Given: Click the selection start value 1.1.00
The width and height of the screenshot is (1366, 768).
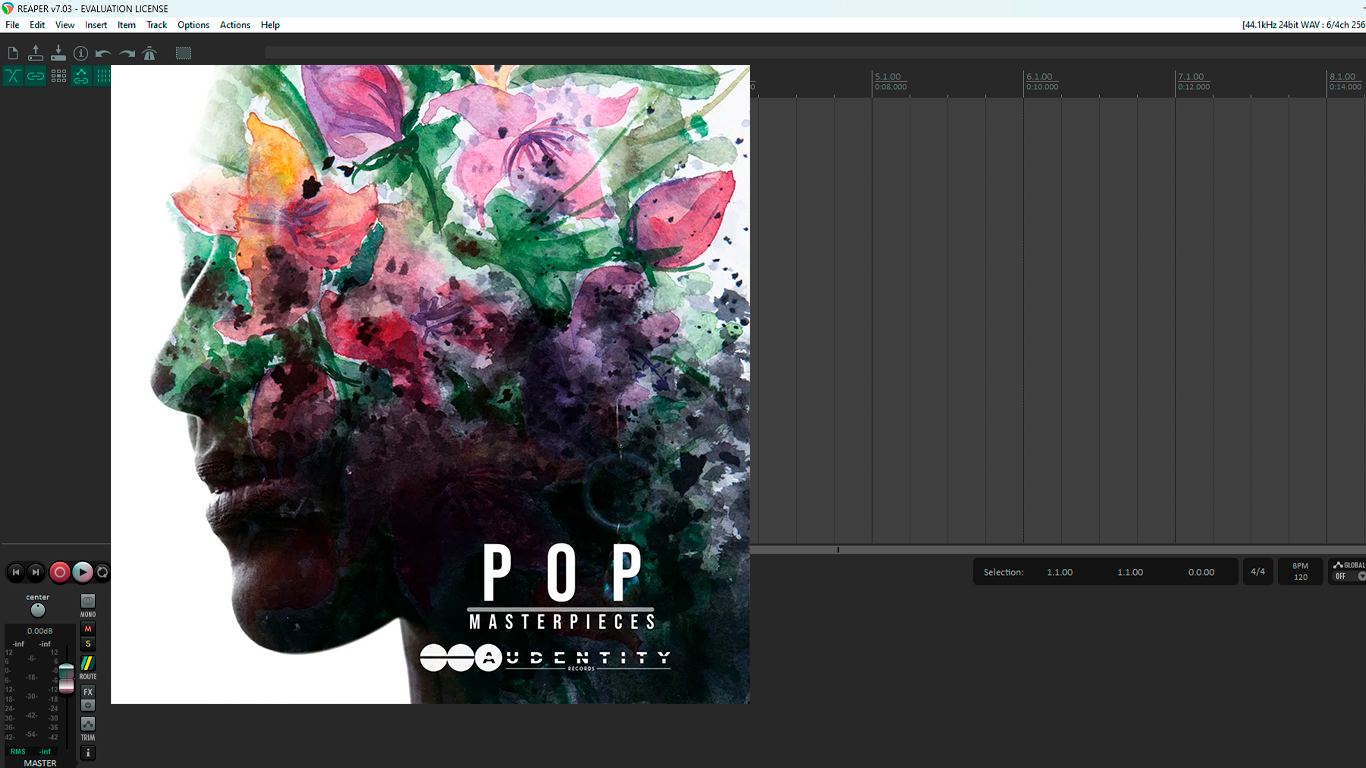Looking at the screenshot, I should tap(1060, 573).
